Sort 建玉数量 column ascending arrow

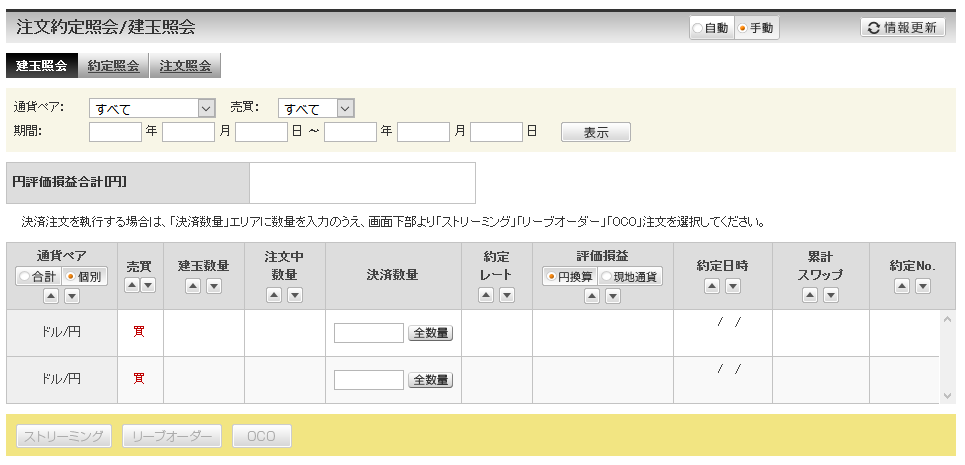[194, 286]
